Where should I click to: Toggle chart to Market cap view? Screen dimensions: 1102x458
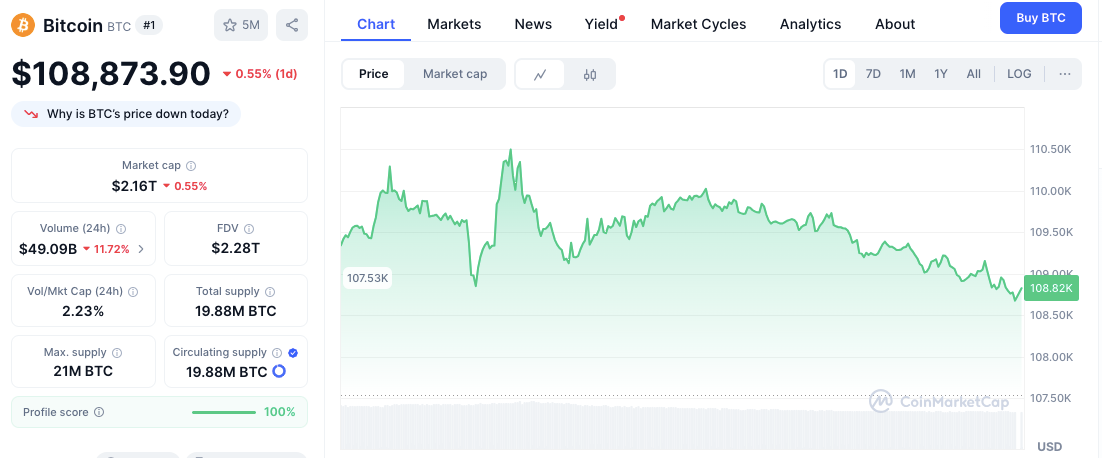[455, 74]
